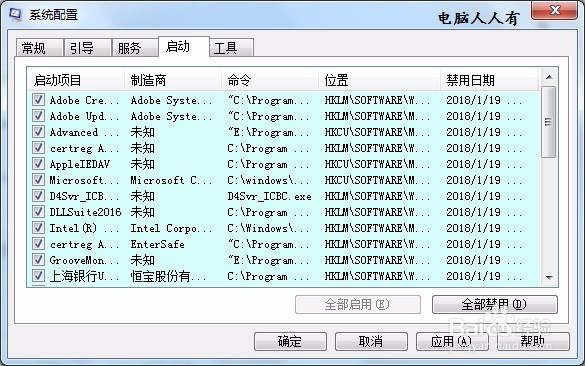
Task: Click the EnterSafe manufacturer cell
Action: click(x=157, y=244)
